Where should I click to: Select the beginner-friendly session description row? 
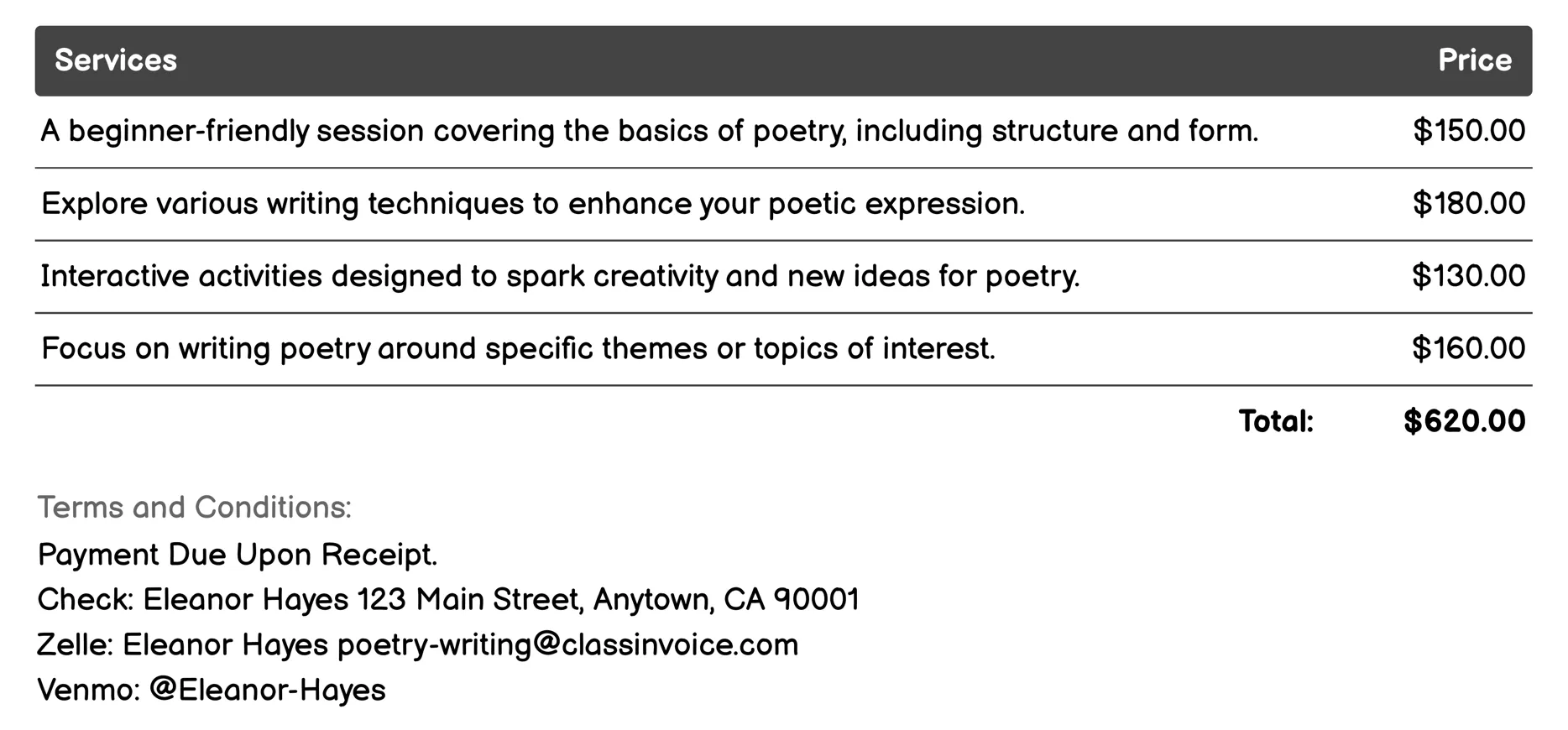coord(649,132)
